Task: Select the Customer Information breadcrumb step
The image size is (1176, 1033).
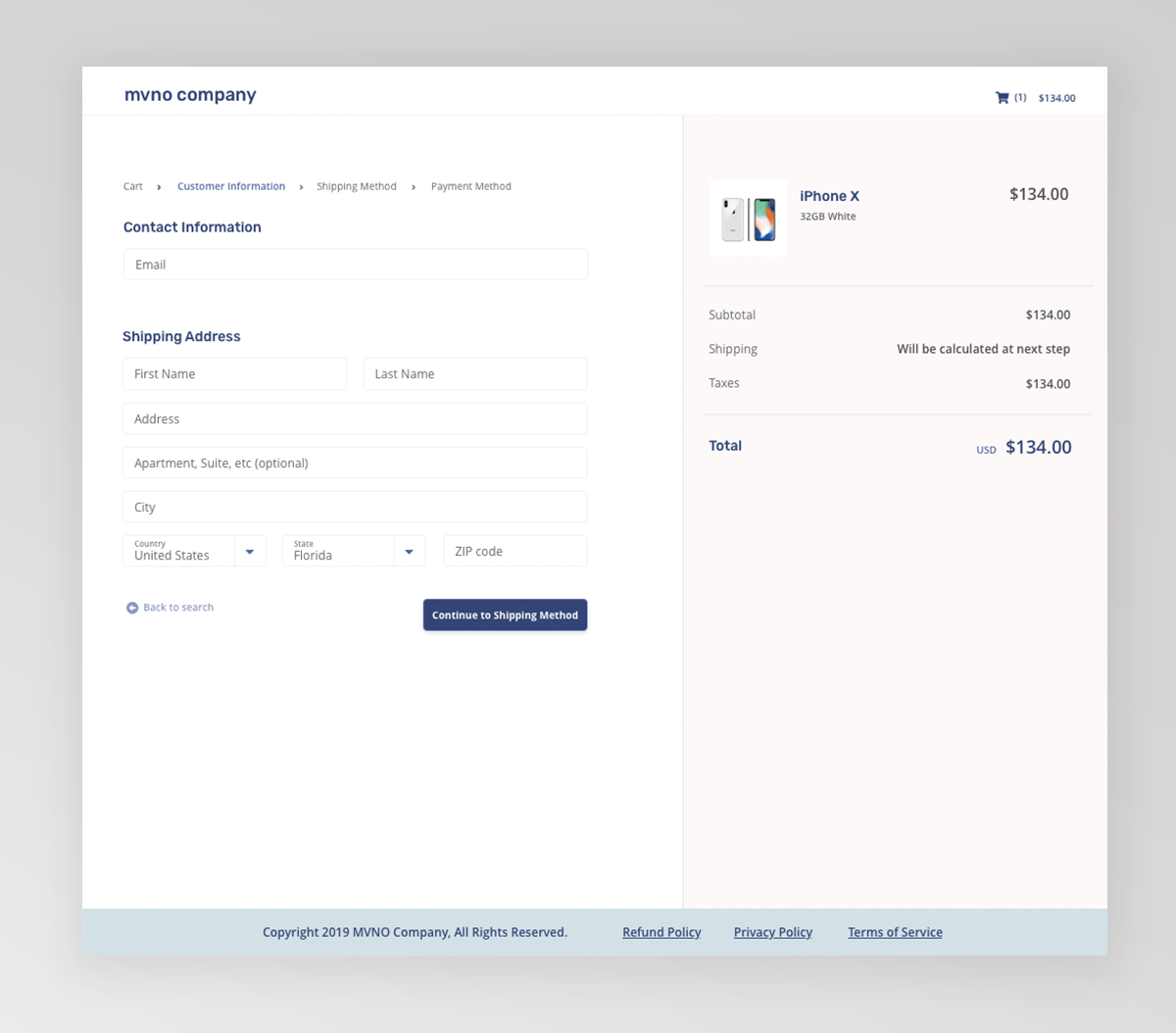Action: (x=231, y=186)
